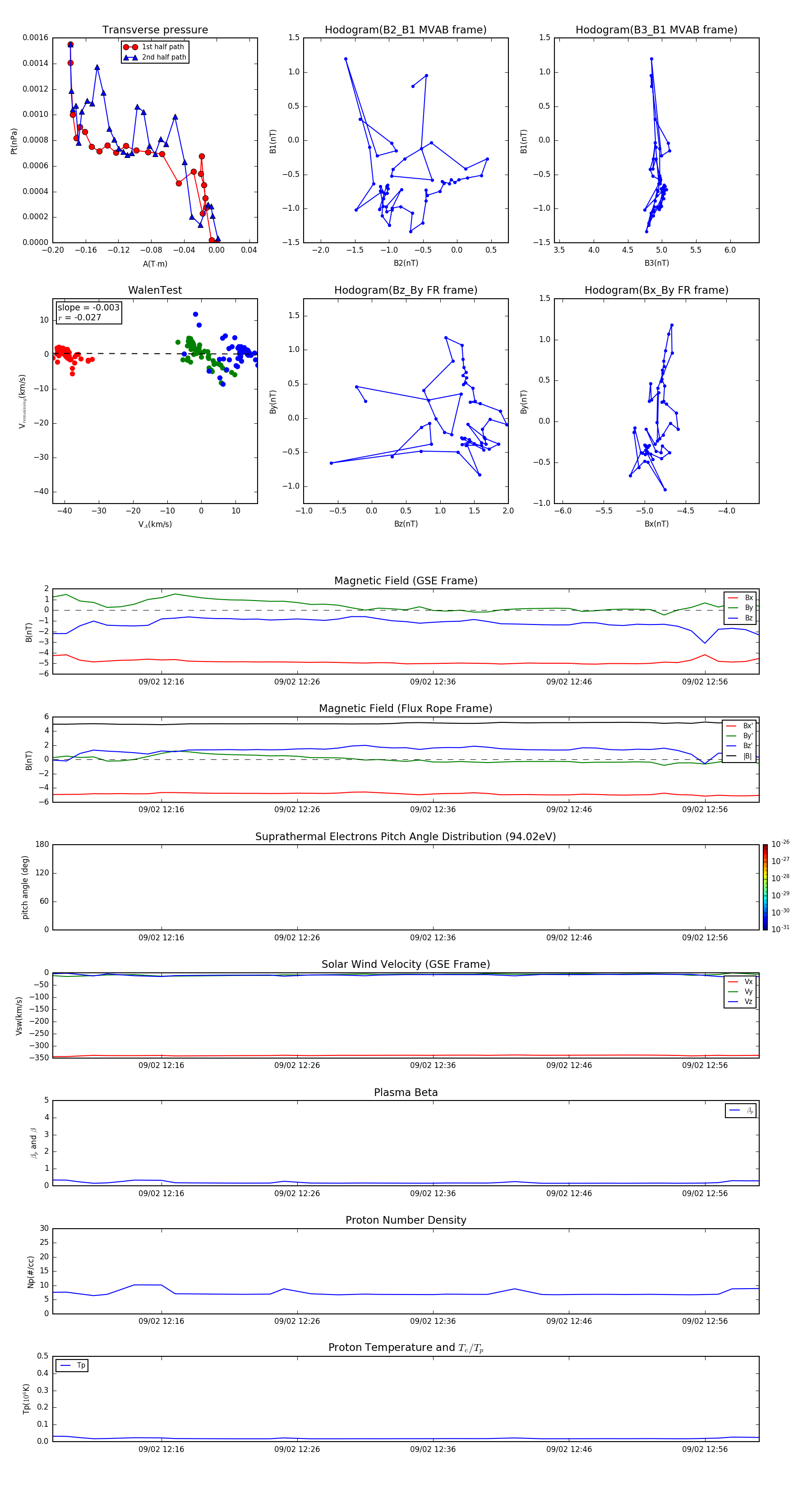Select 'Bx' in GSE magnetic field legend
Viewport: 812px width, 1489px height.
(x=741, y=598)
